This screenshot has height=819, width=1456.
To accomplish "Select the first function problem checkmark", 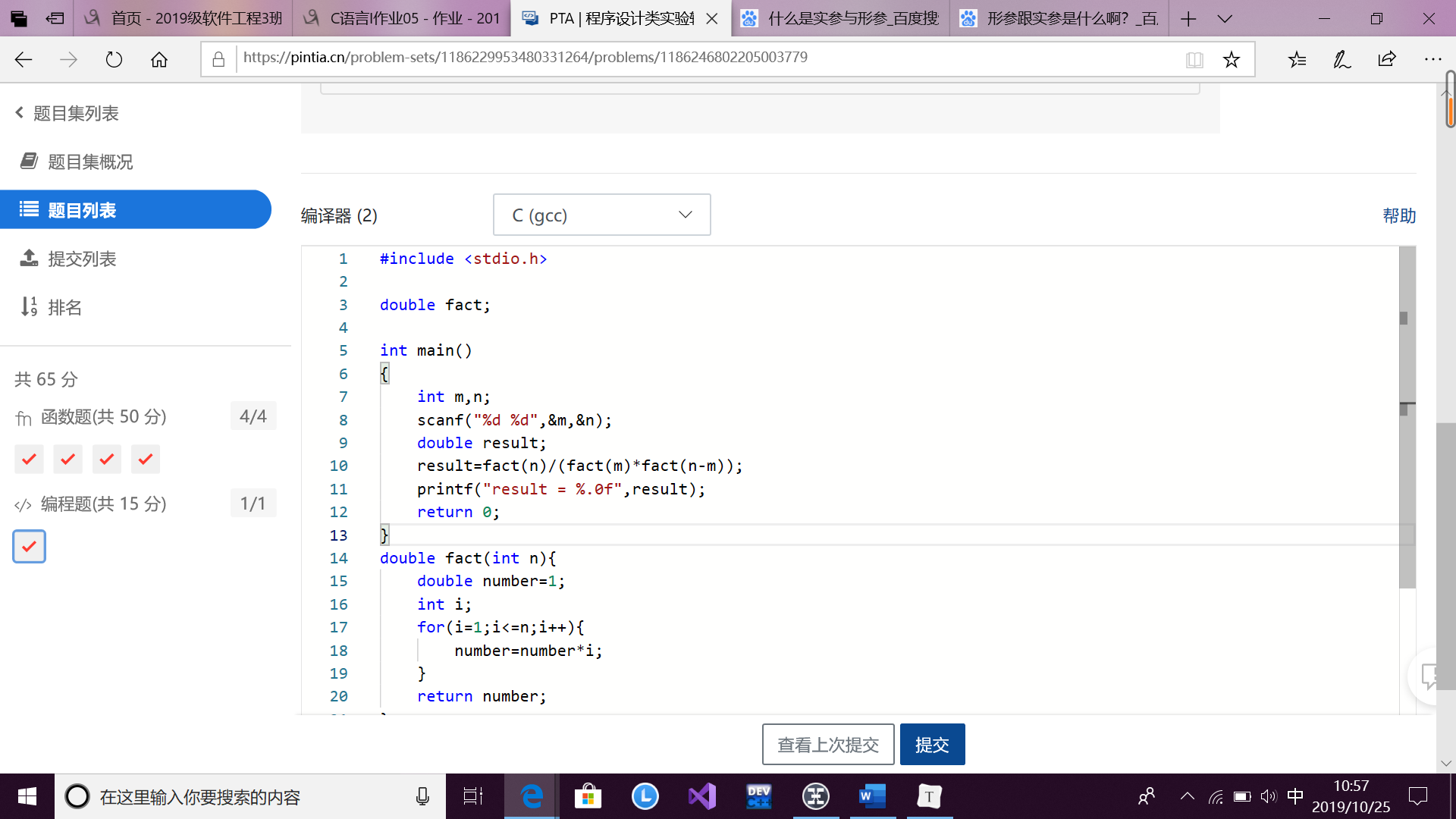I will [29, 459].
